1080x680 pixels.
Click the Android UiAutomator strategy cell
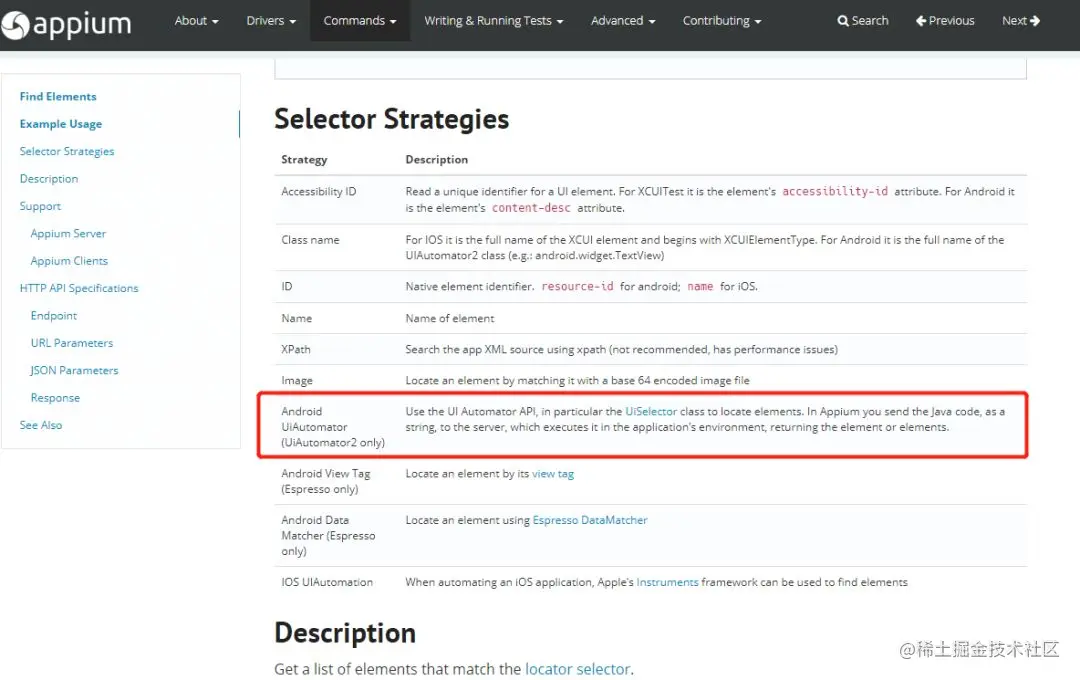[333, 427]
